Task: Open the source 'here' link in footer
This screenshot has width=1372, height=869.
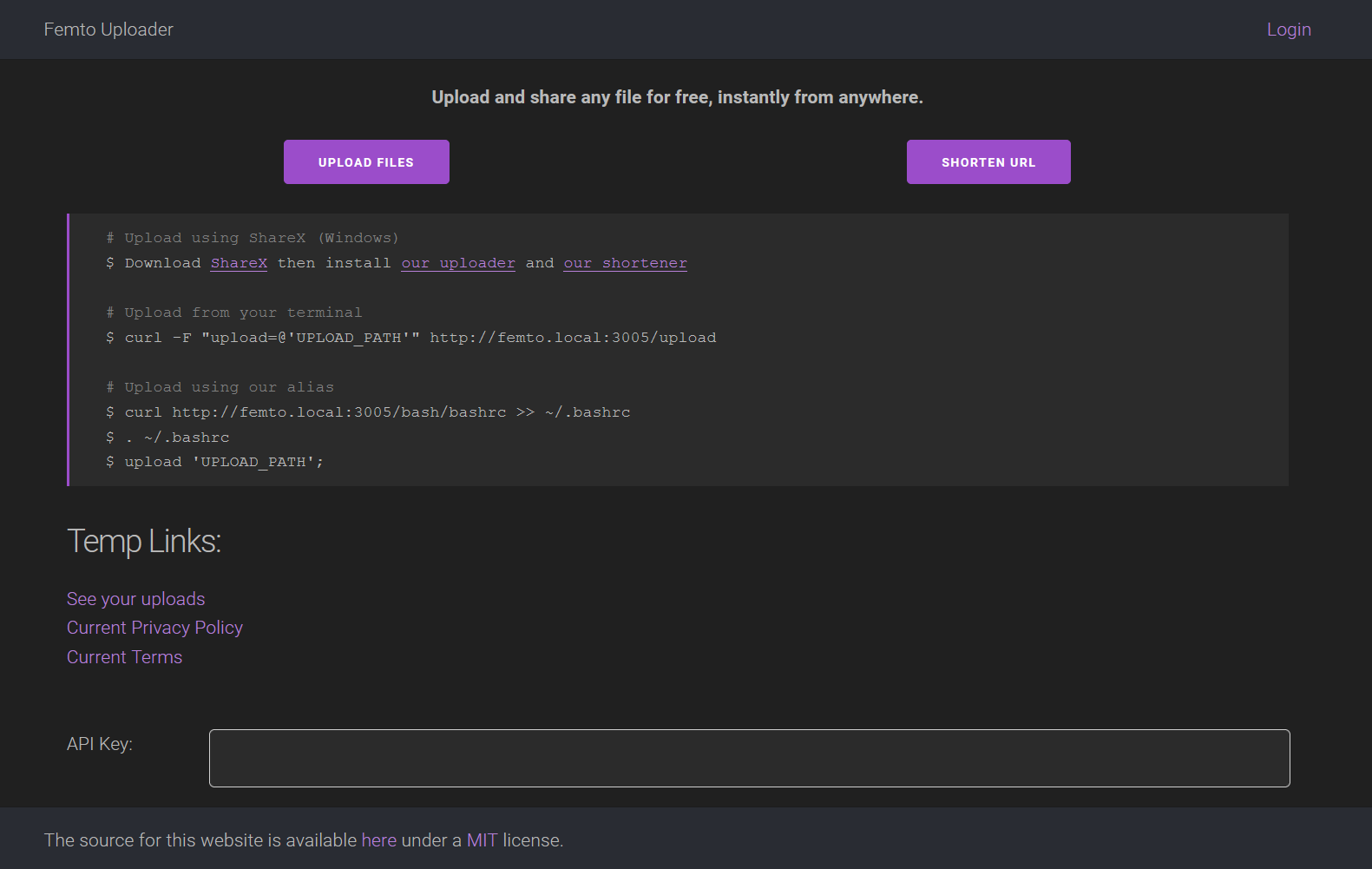Action: [379, 840]
